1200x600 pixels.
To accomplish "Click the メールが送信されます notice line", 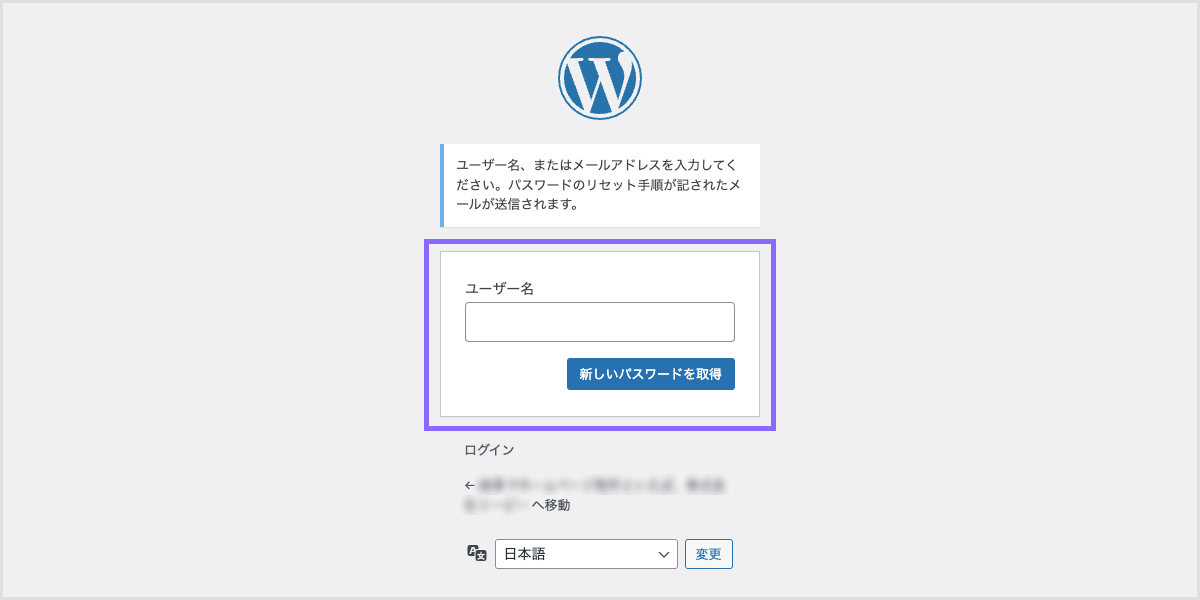I will [x=518, y=204].
